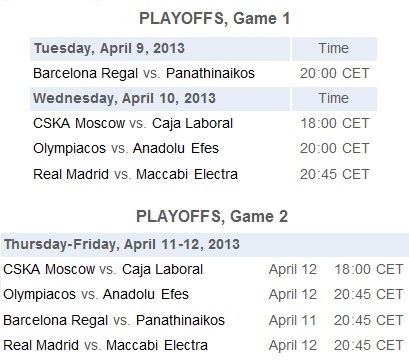The image size is (409, 360).
Task: Select the Wednesday, April 10, 2013 header
Action: [x=160, y=99]
